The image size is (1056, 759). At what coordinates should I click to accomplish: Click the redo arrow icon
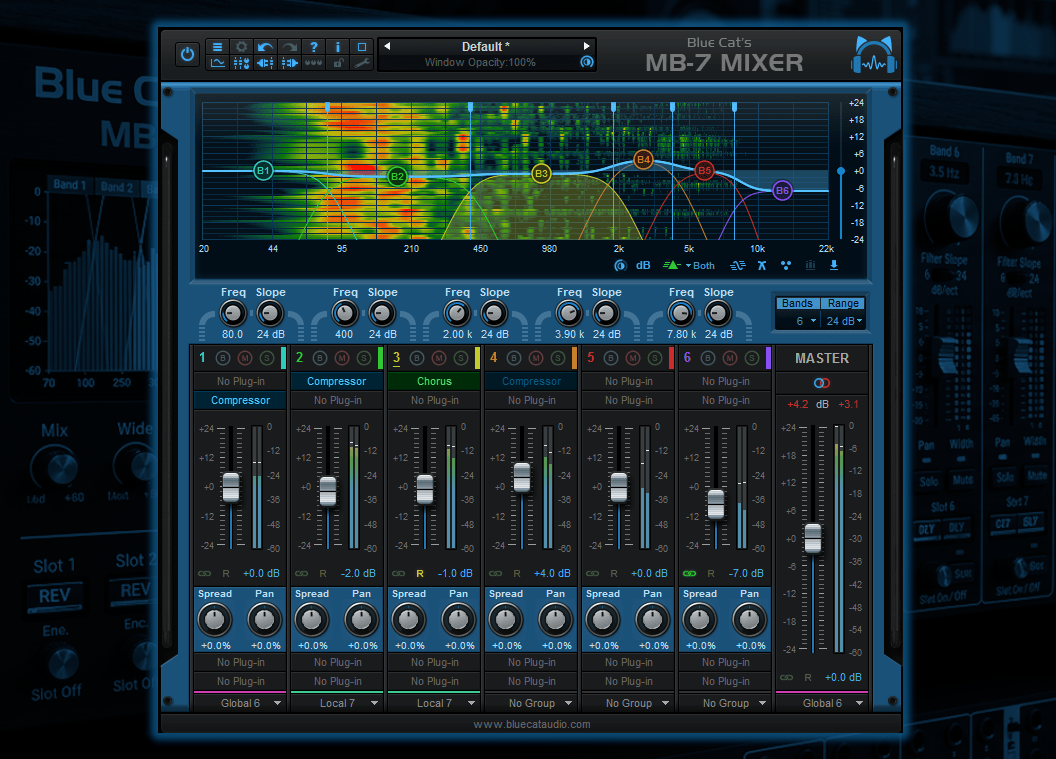click(x=290, y=46)
